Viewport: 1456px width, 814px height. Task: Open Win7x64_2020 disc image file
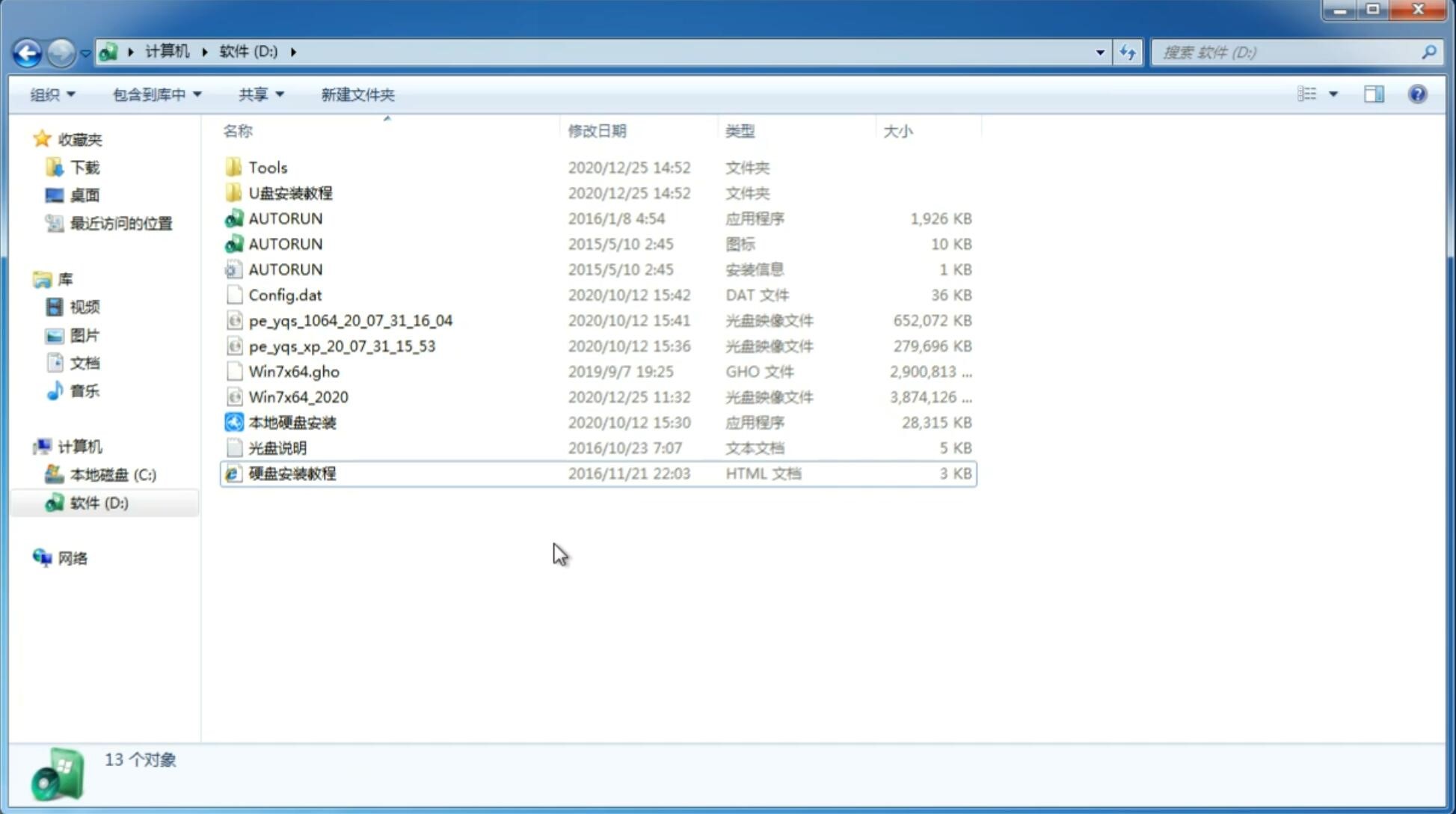click(299, 396)
